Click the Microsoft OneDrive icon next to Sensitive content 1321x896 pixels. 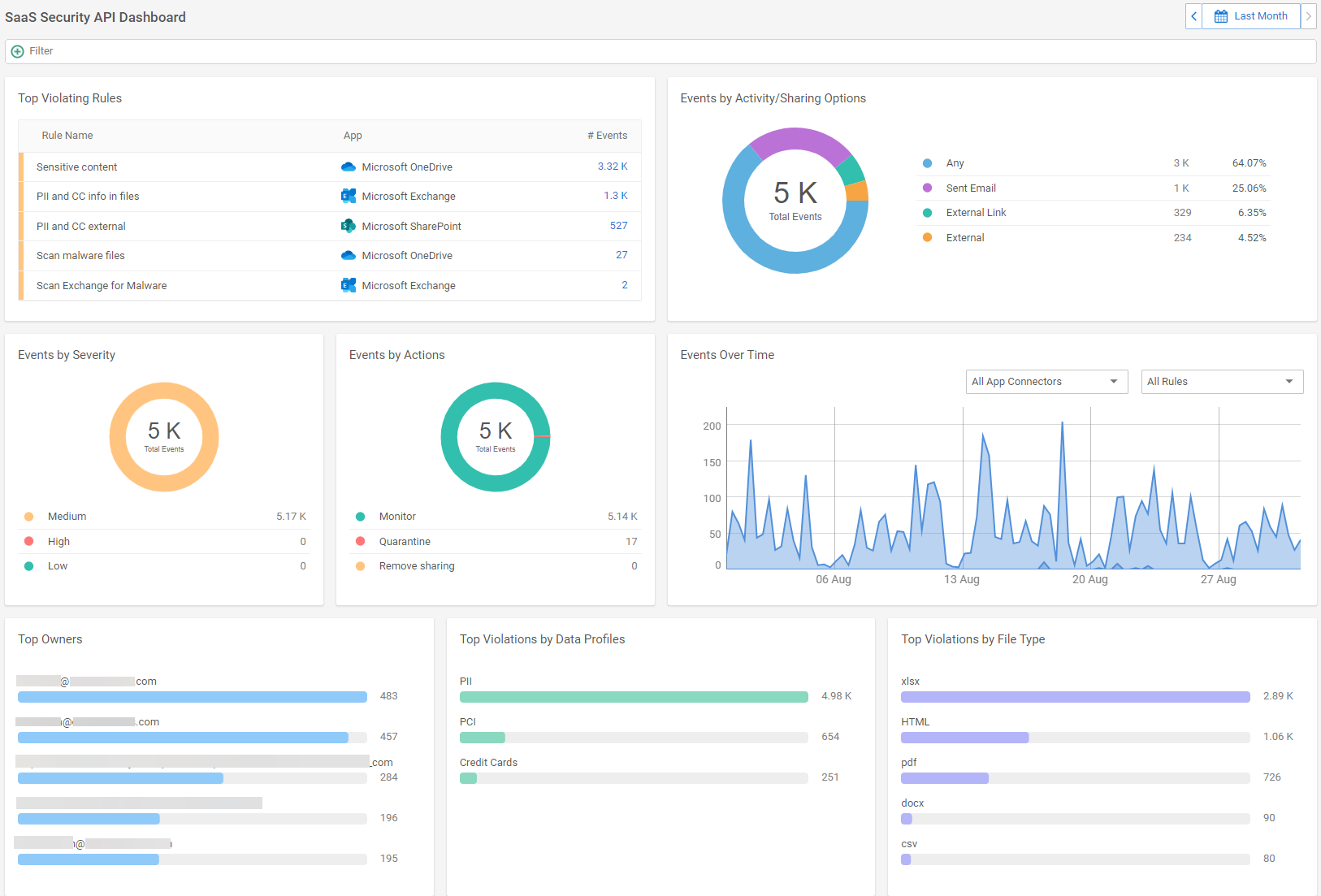[348, 167]
